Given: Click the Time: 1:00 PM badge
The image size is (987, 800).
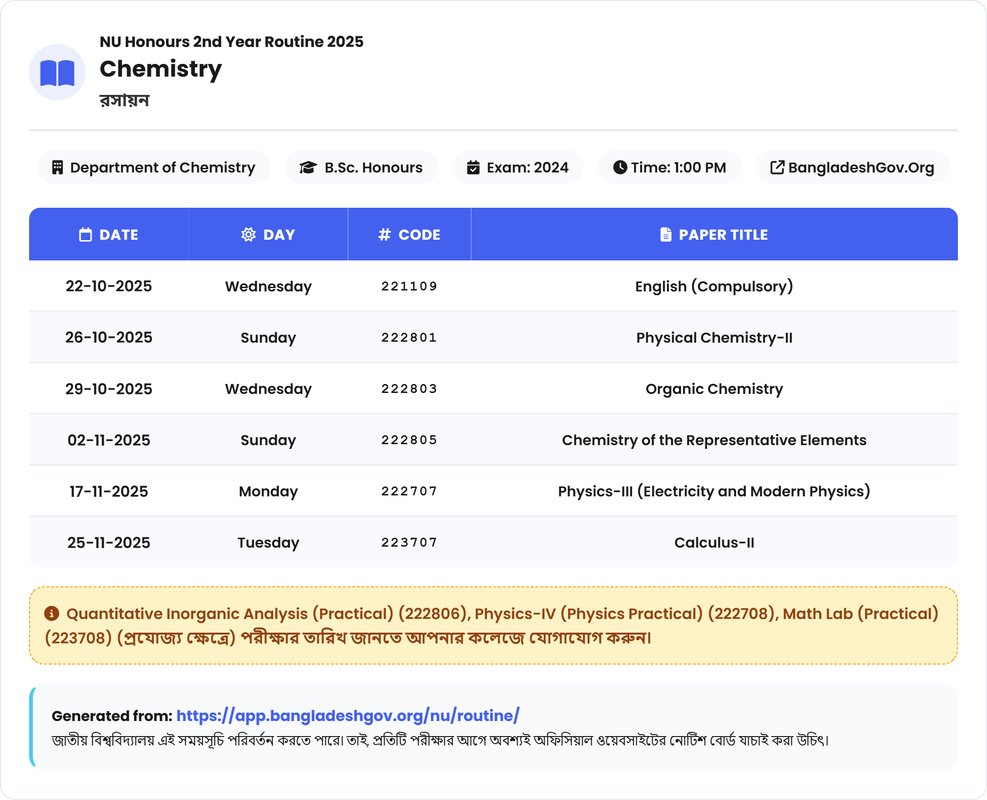Looking at the screenshot, I should pyautogui.click(x=670, y=167).
